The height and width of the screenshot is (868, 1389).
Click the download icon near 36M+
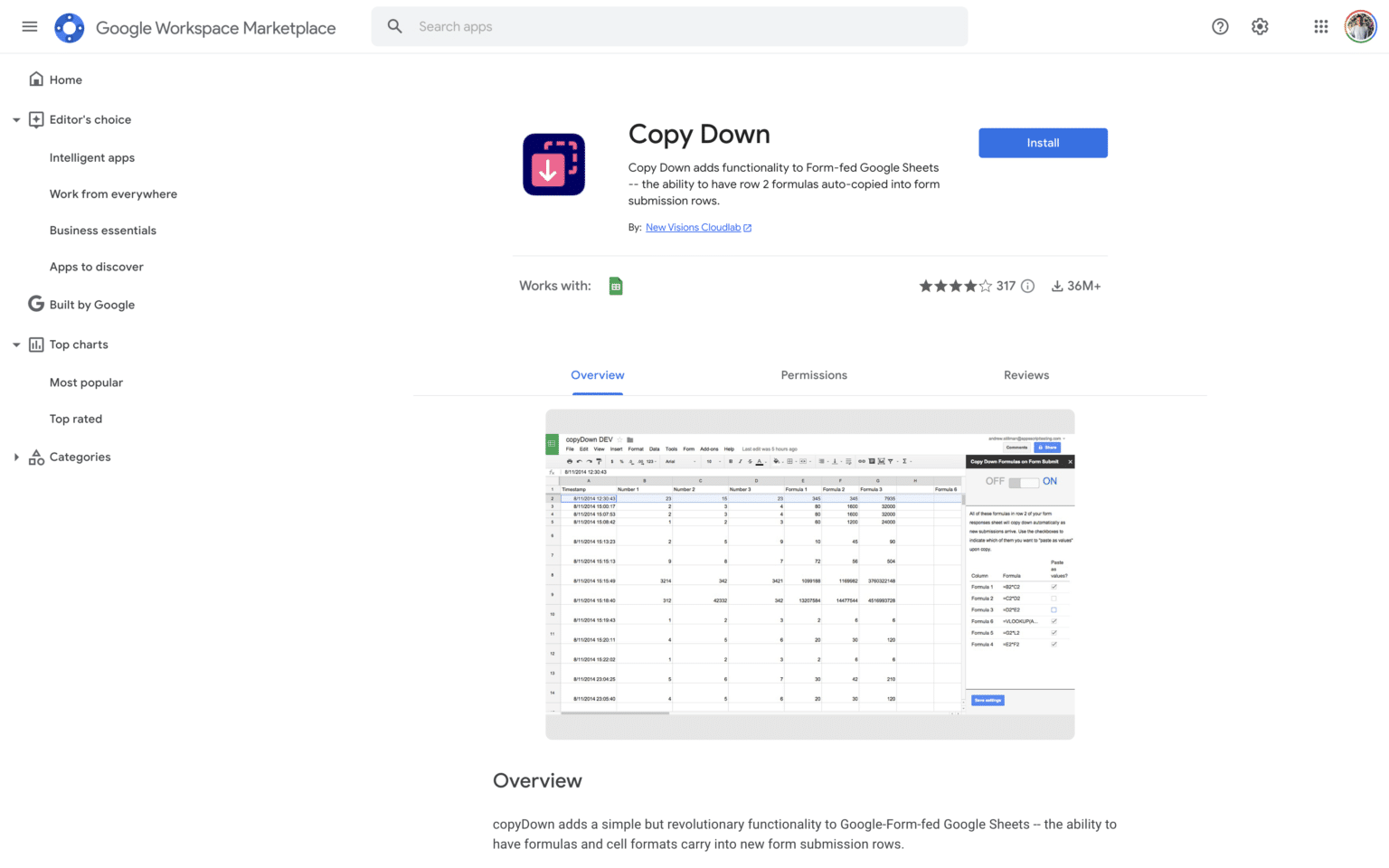click(x=1057, y=285)
